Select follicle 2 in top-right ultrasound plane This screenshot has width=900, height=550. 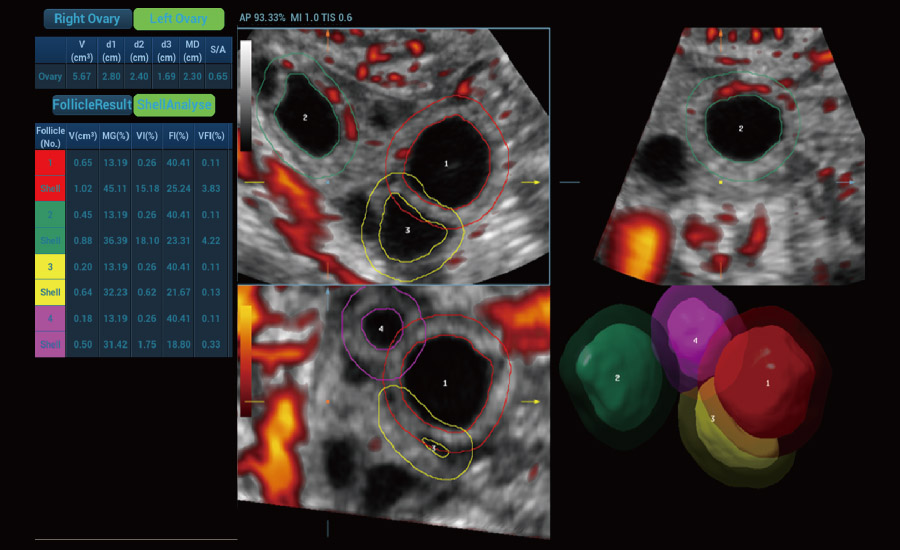(740, 128)
